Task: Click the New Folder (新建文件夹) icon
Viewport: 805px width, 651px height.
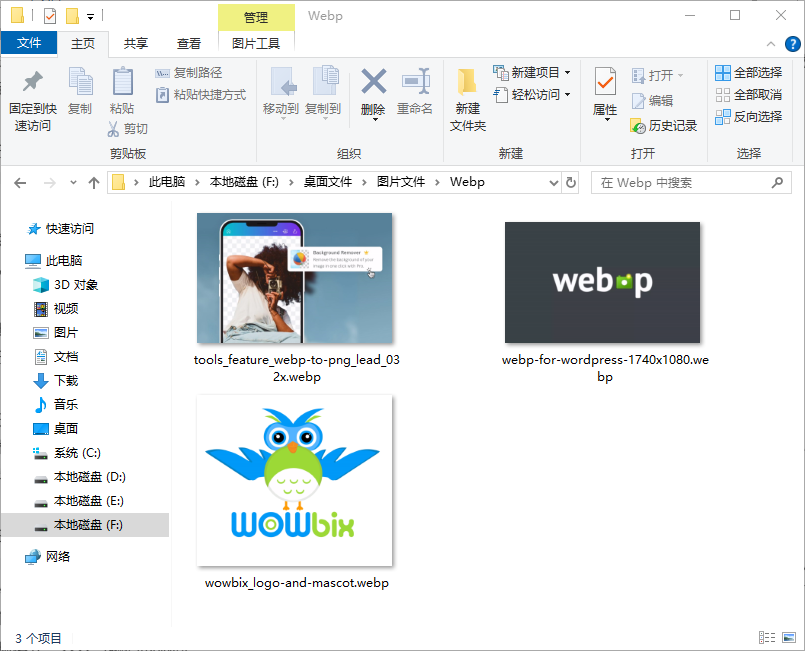Action: click(467, 82)
